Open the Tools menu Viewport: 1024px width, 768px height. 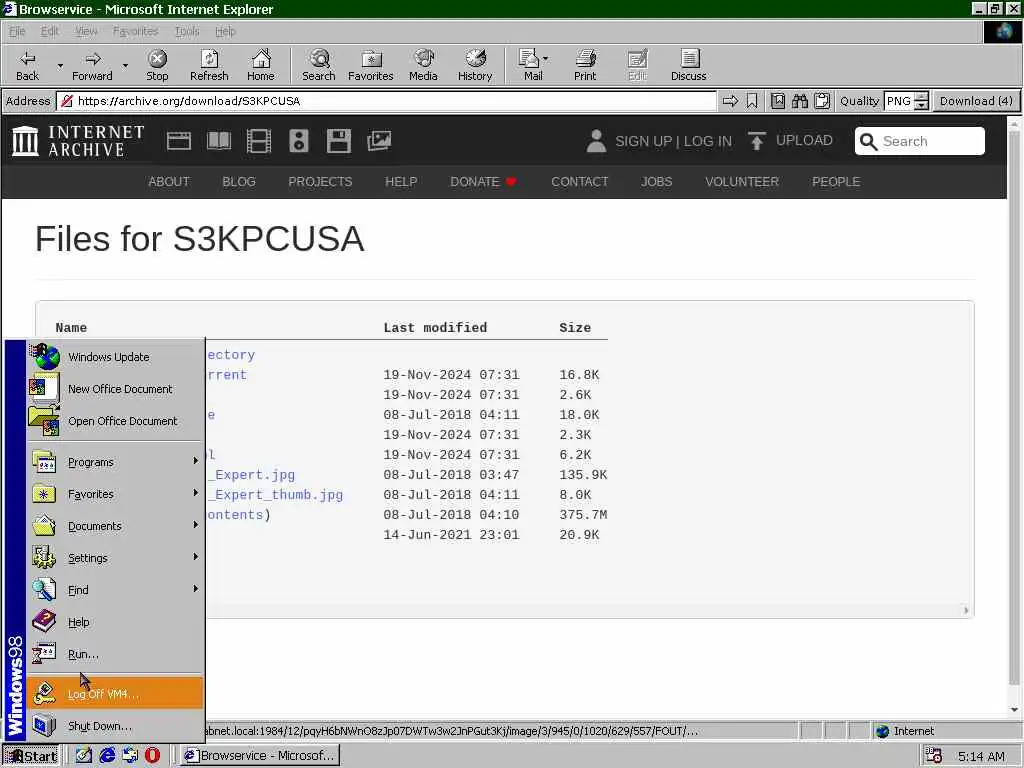pos(187,31)
